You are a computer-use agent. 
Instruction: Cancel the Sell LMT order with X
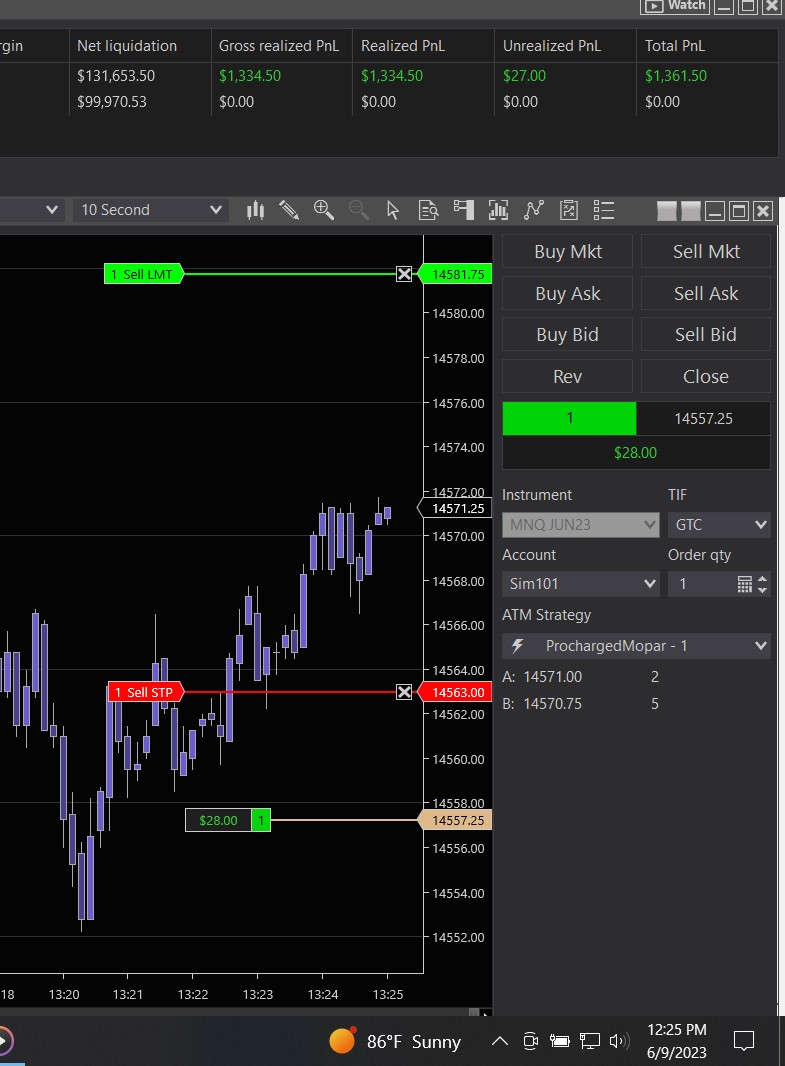coord(404,274)
